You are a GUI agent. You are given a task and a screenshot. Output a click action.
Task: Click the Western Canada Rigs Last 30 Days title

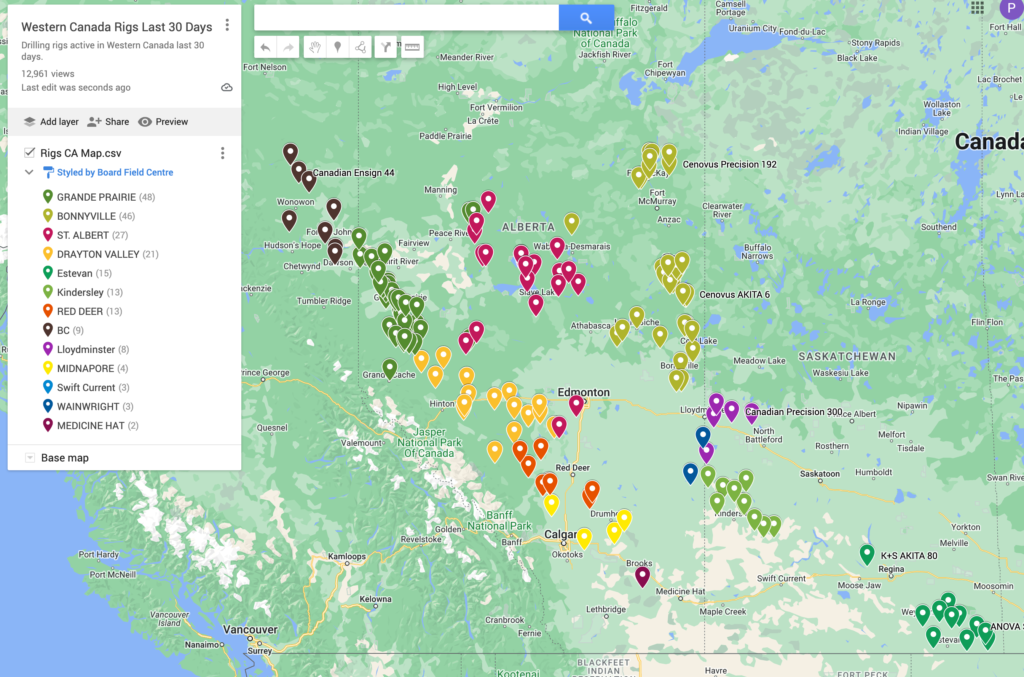pos(117,27)
